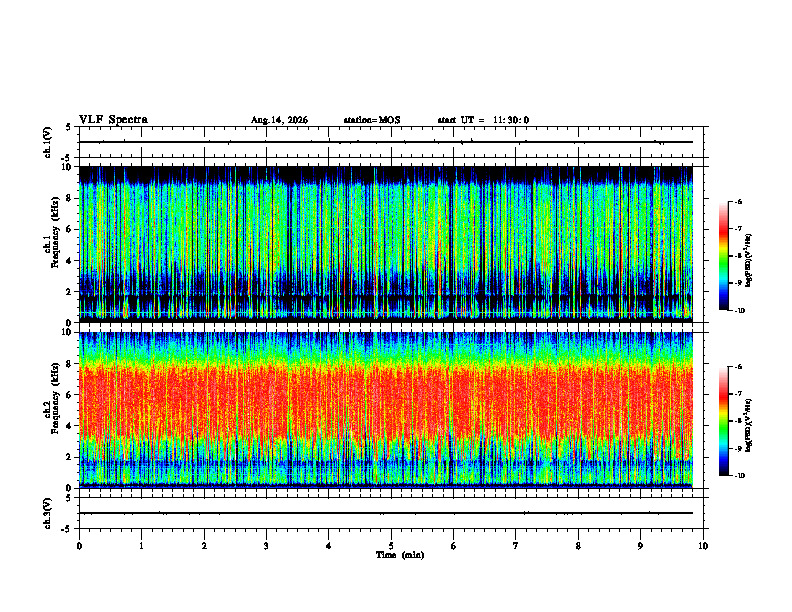Click the 'ch.1(V)' axis label
The image size is (792, 612).
coord(48,142)
